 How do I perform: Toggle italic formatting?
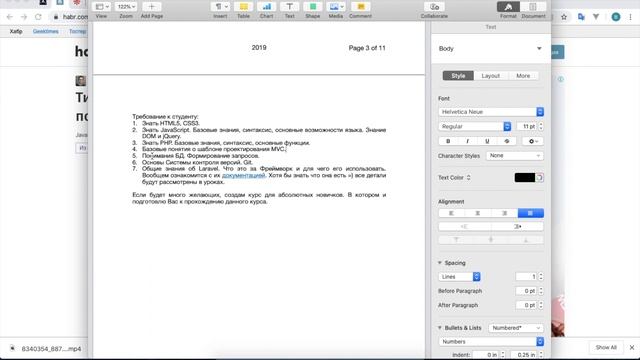tap(467, 141)
